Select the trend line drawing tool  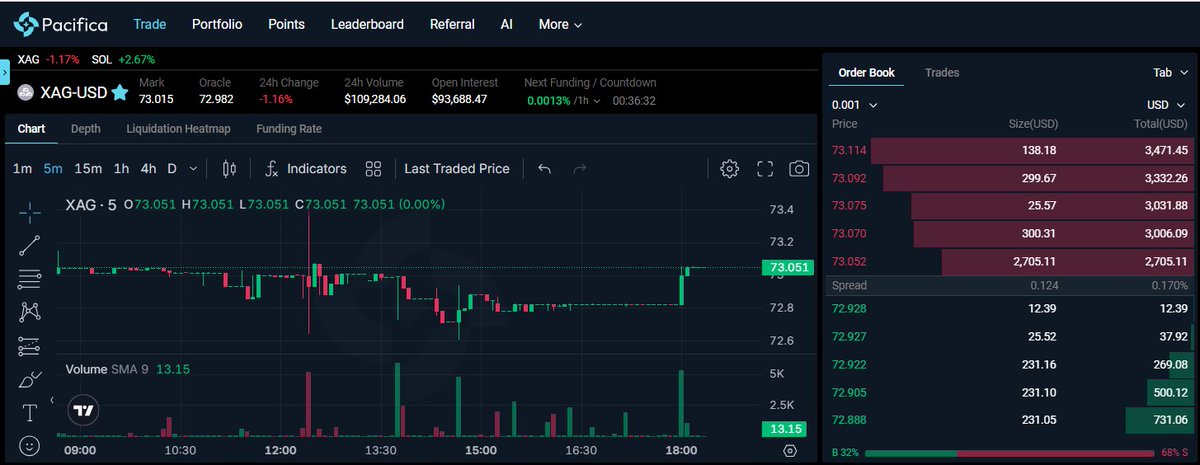click(x=29, y=245)
